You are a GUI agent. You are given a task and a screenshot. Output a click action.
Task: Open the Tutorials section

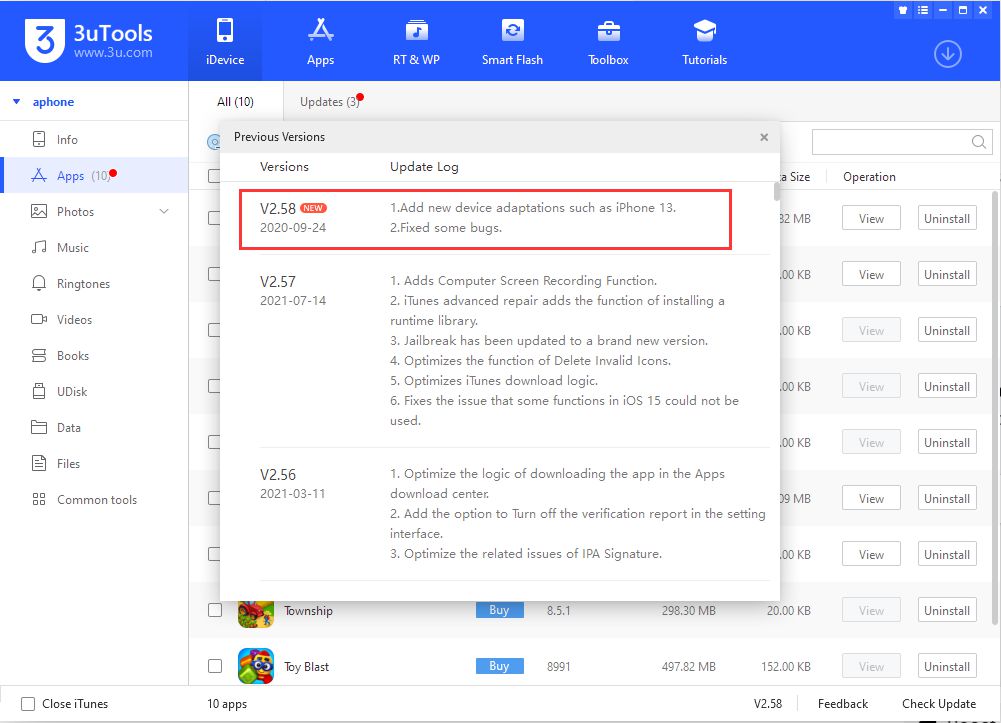704,42
